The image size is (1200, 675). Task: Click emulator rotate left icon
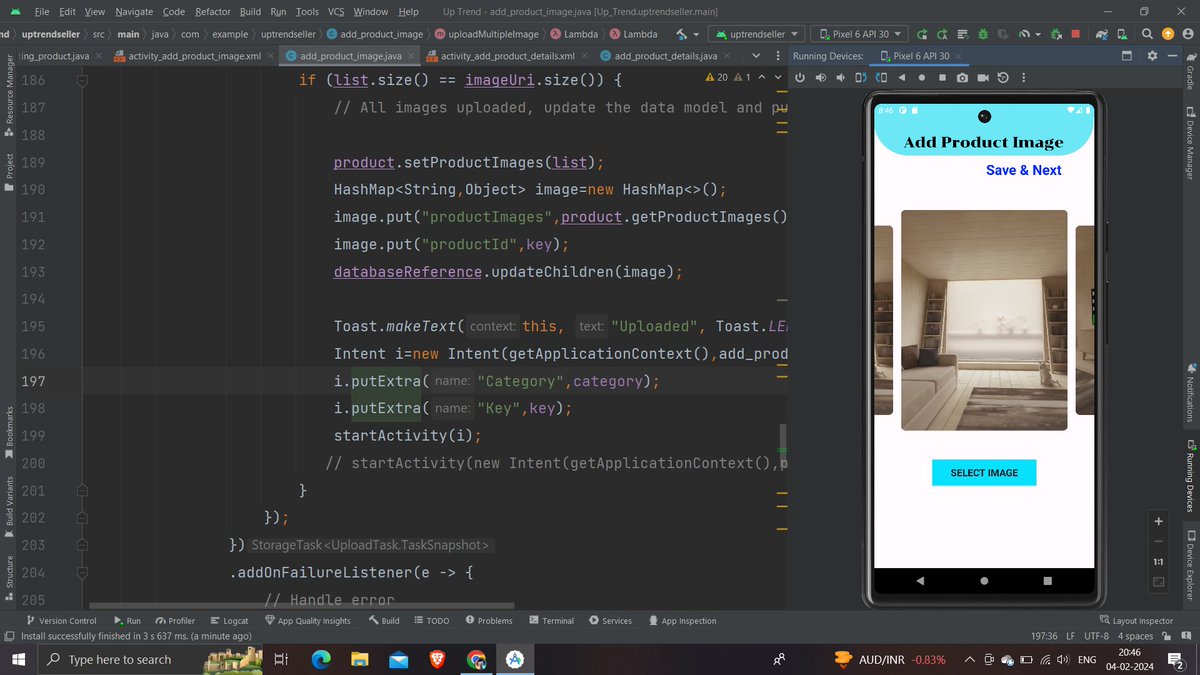point(861,77)
